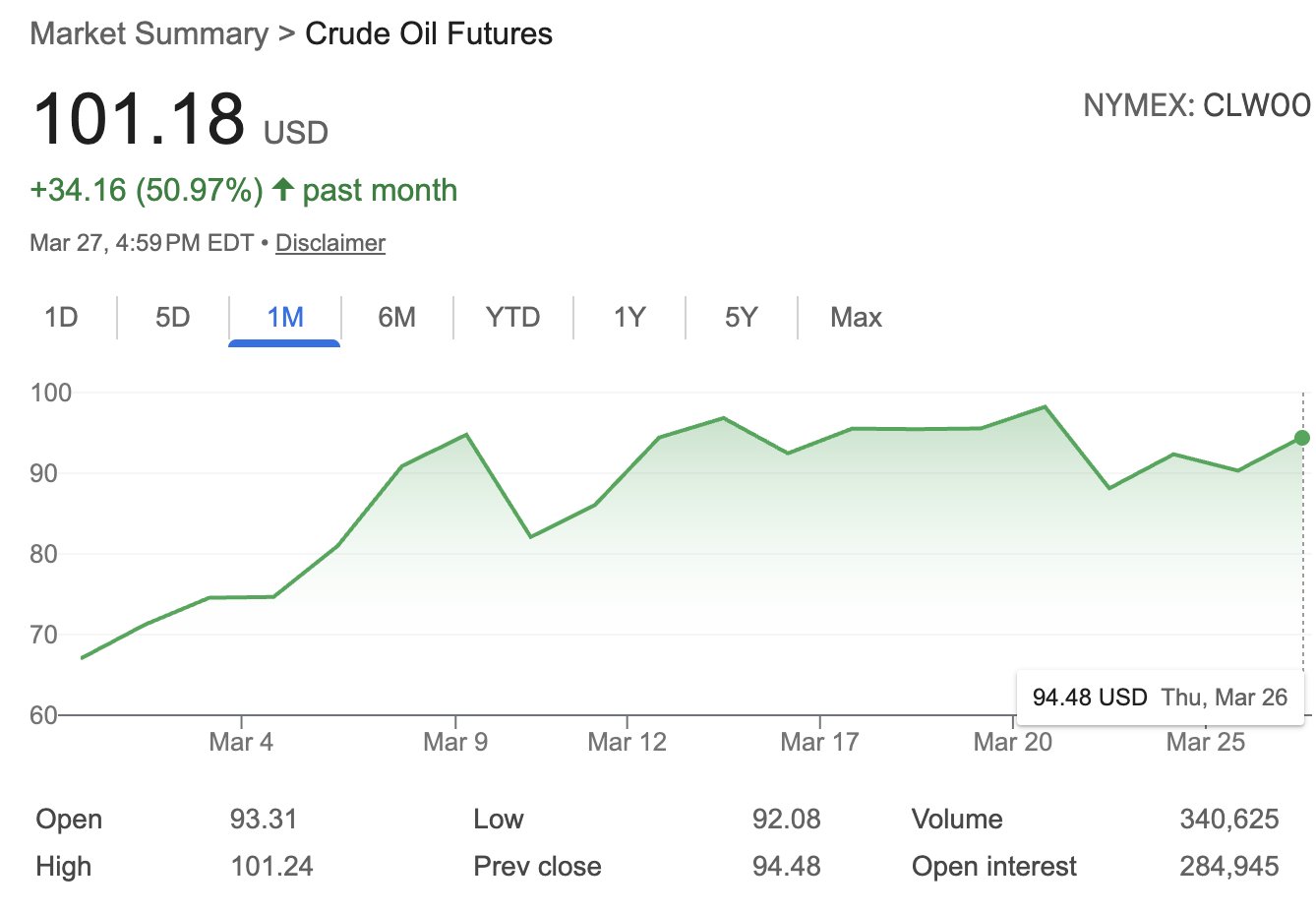Click the Volume label
This screenshot has height=913, width=1316.
pyautogui.click(x=957, y=819)
